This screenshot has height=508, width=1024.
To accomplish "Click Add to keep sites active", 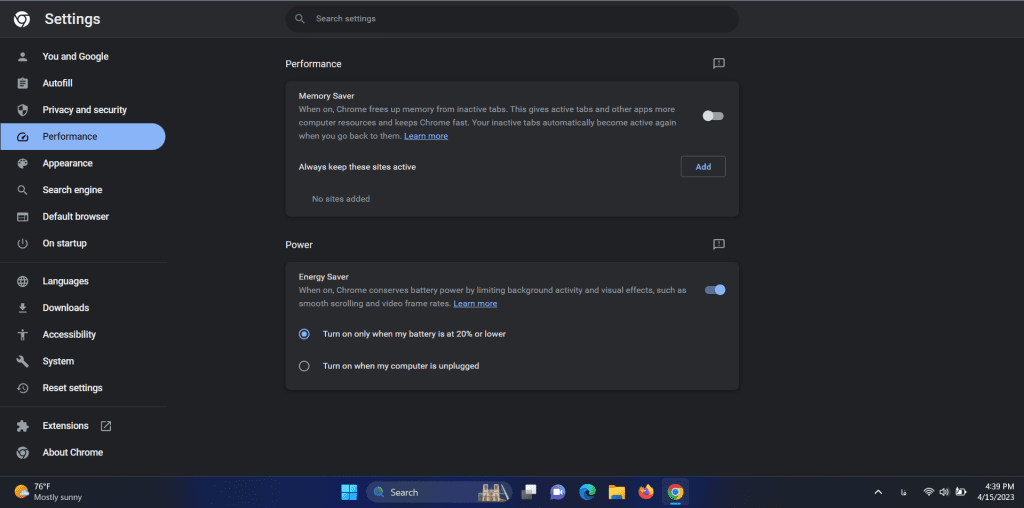I will pyautogui.click(x=703, y=167).
